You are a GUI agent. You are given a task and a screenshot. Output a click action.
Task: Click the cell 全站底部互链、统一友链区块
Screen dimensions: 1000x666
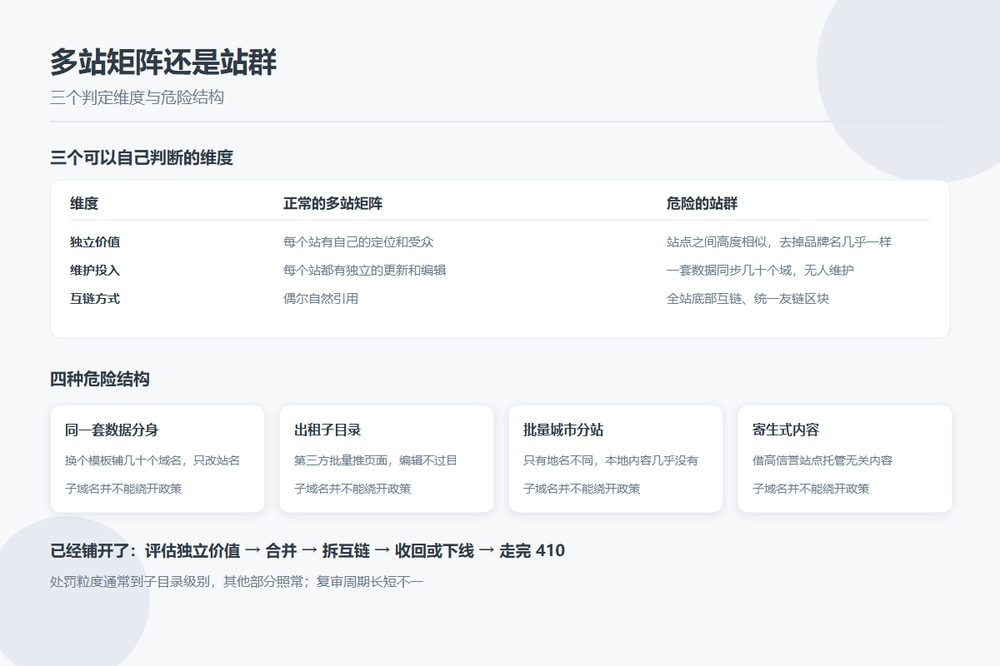[x=747, y=299]
